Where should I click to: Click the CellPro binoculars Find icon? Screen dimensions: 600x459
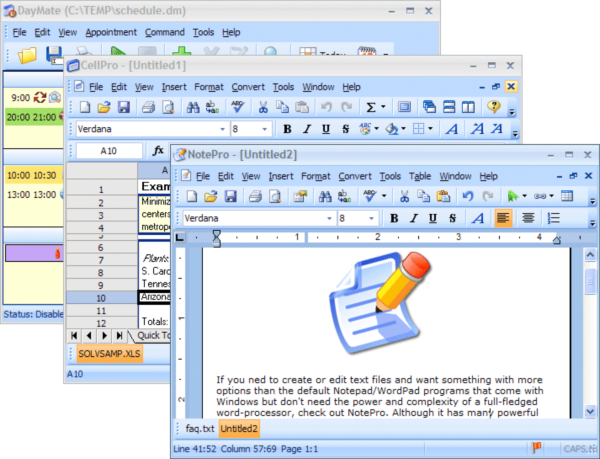point(193,107)
